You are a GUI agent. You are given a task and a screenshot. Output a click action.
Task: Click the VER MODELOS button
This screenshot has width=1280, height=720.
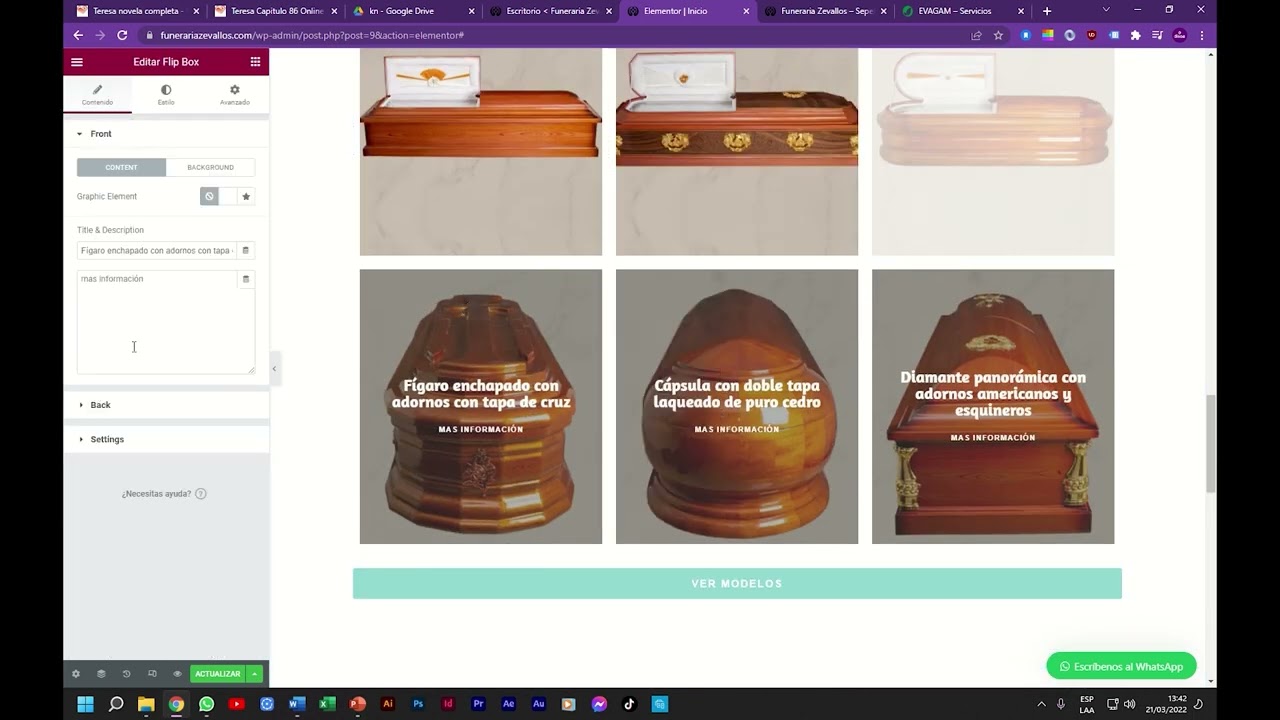737,584
